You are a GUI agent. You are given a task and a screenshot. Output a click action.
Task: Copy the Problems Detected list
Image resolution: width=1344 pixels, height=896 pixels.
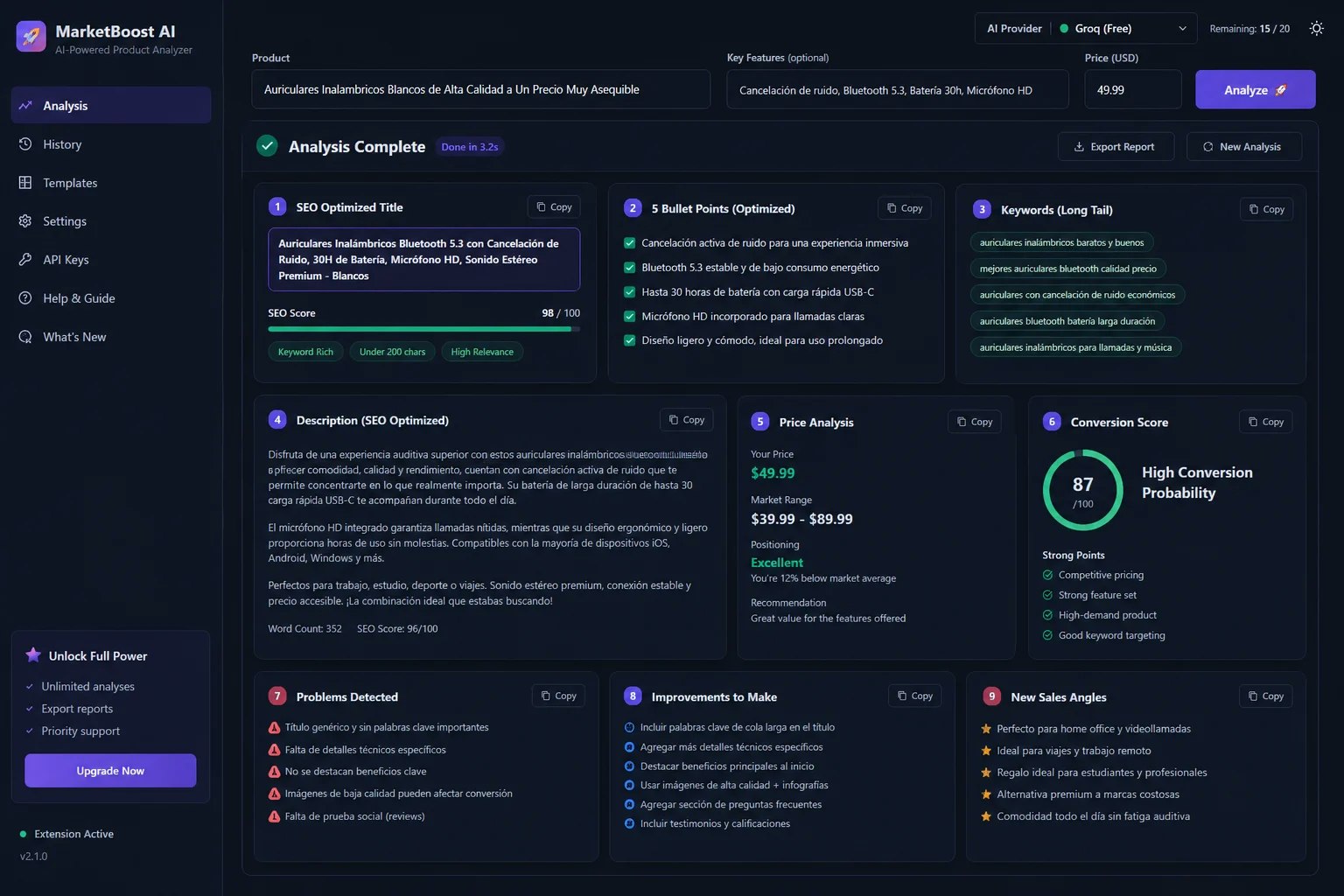tap(558, 696)
